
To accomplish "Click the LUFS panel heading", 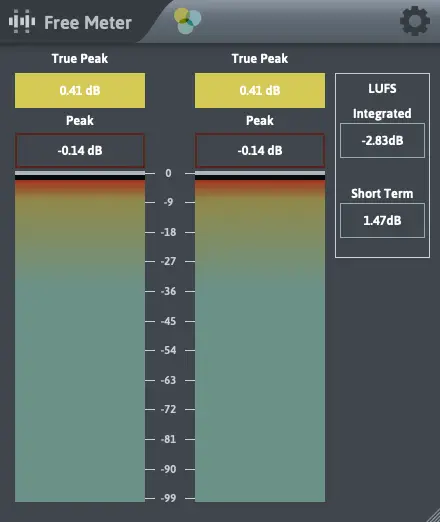I will coord(382,89).
